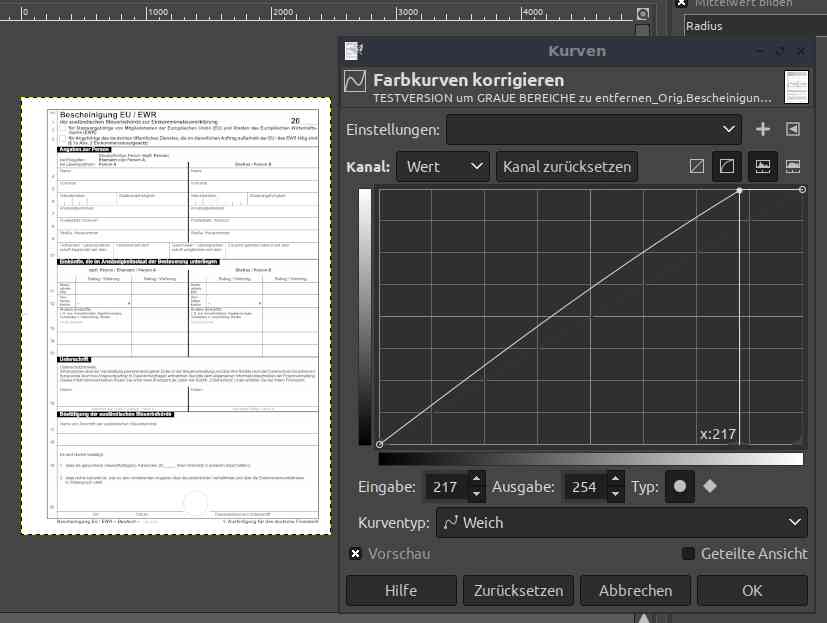The width and height of the screenshot is (827, 623).
Task: Open the settings menu arrow icon
Action: [x=793, y=129]
